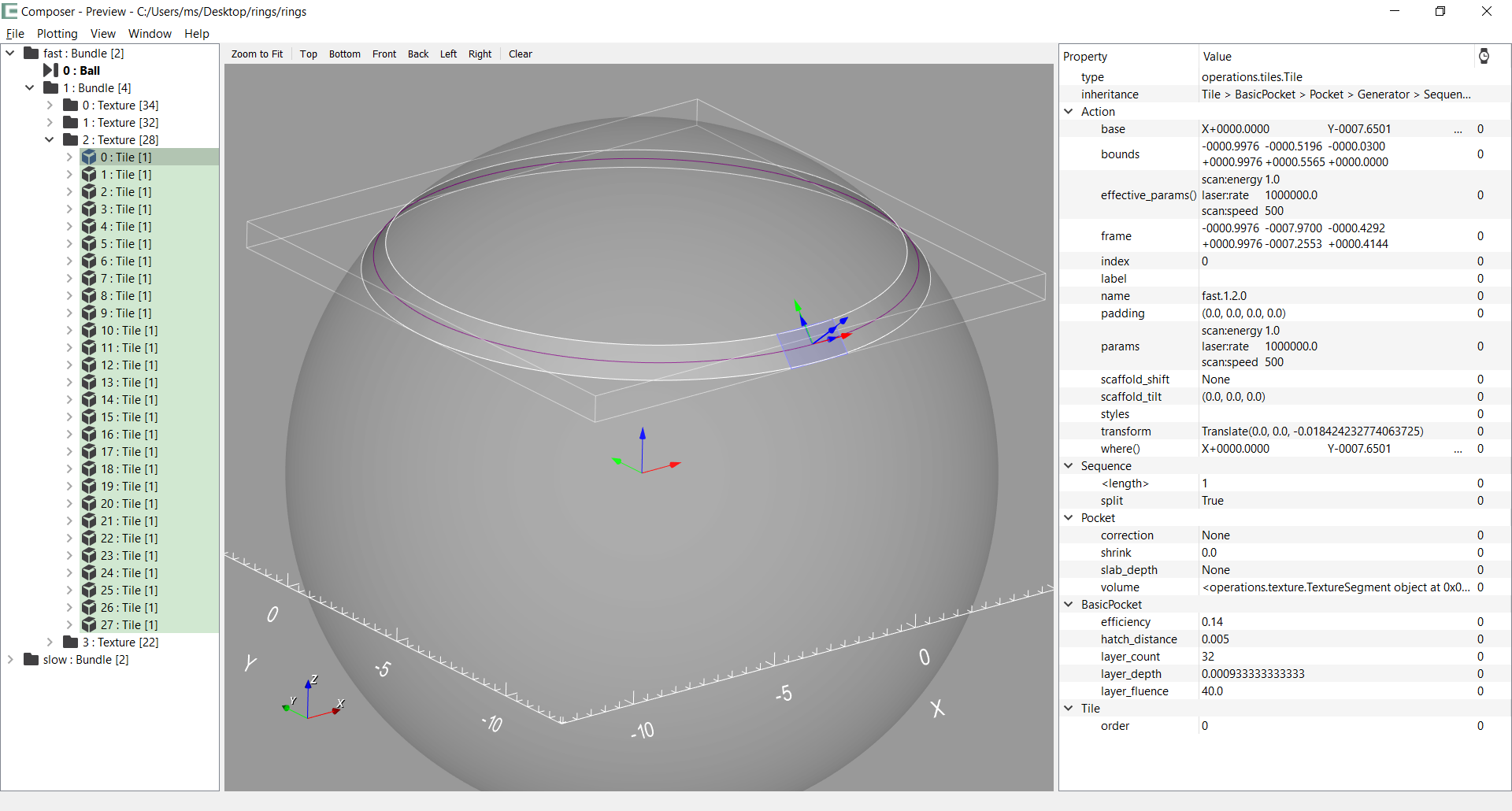Click the Value column header
The width and height of the screenshot is (1512, 811).
(1336, 56)
